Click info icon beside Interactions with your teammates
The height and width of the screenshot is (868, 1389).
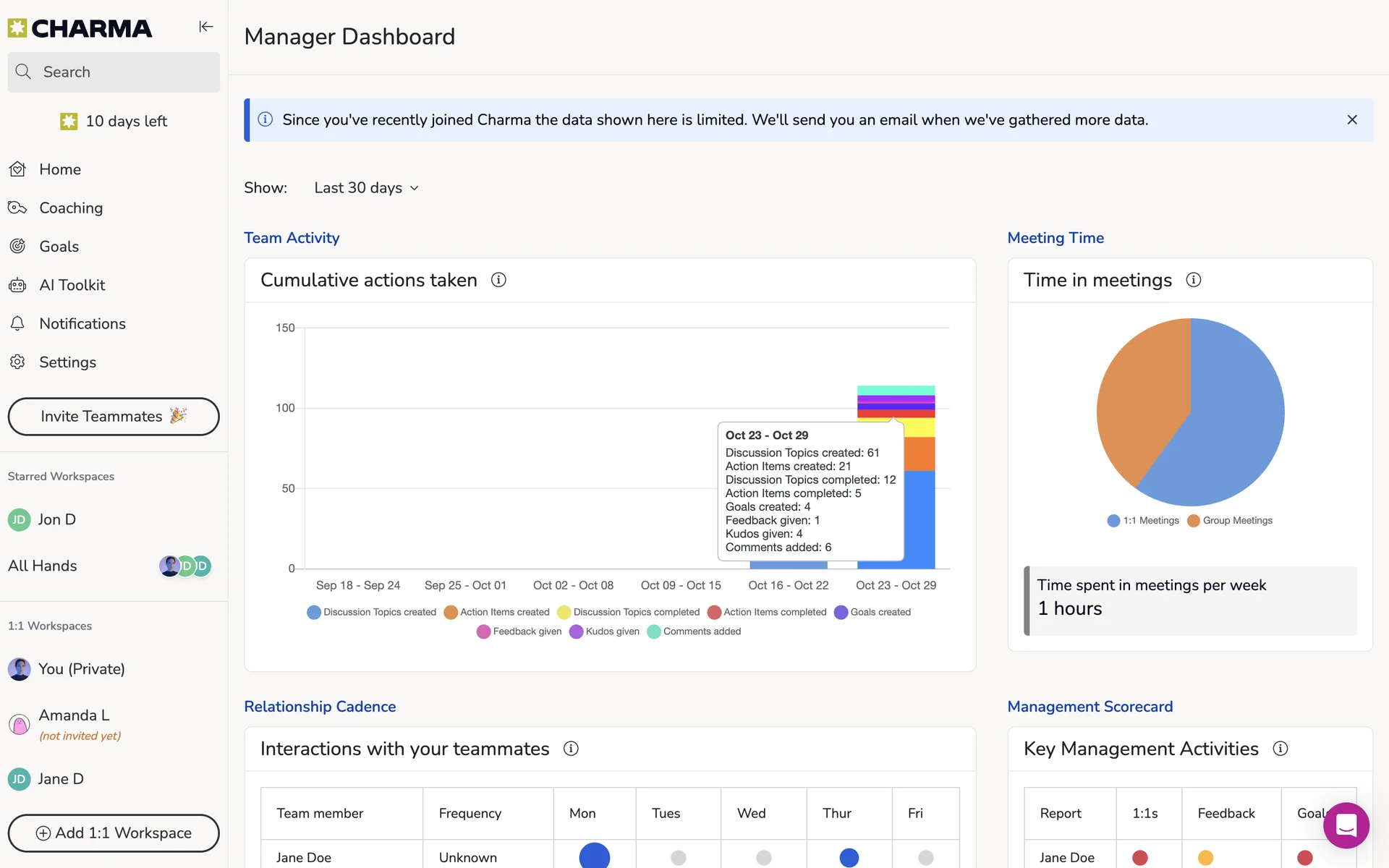click(571, 749)
